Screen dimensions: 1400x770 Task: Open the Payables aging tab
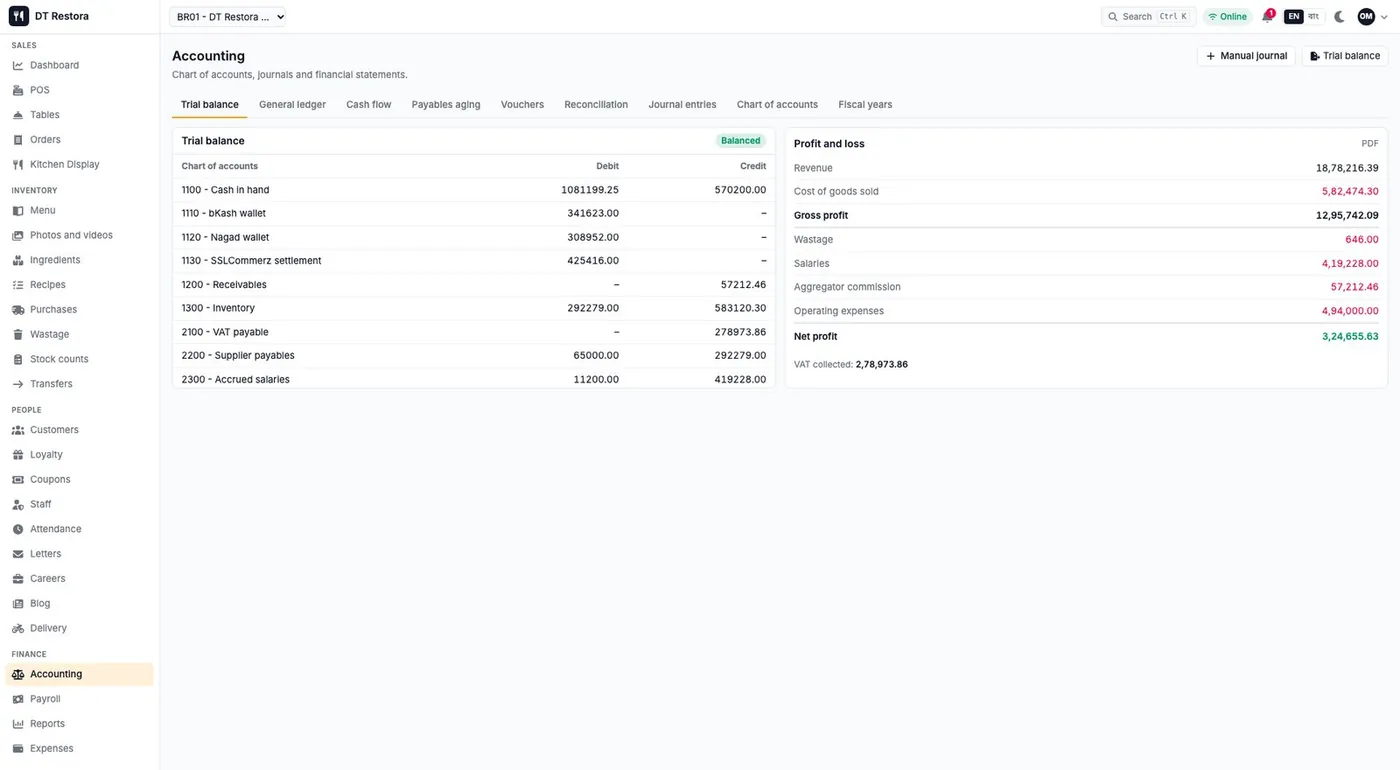click(446, 105)
